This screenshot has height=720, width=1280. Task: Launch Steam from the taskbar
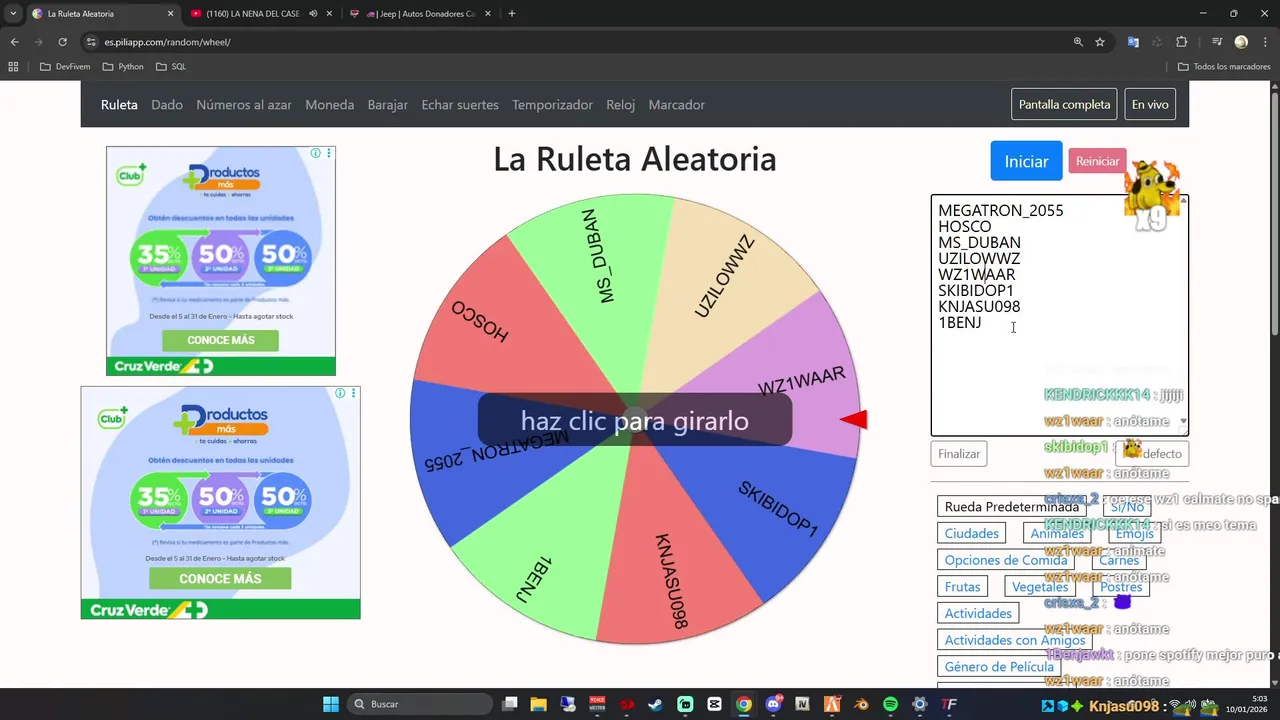pyautogui.click(x=656, y=704)
